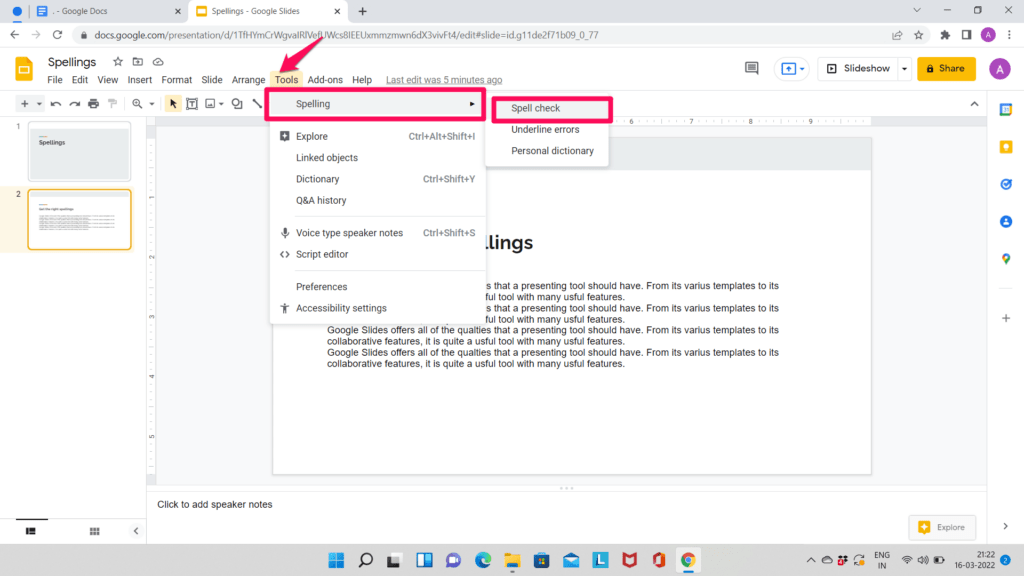
Task: Open the Personal dictionary from Spelling submenu
Action: click(551, 150)
